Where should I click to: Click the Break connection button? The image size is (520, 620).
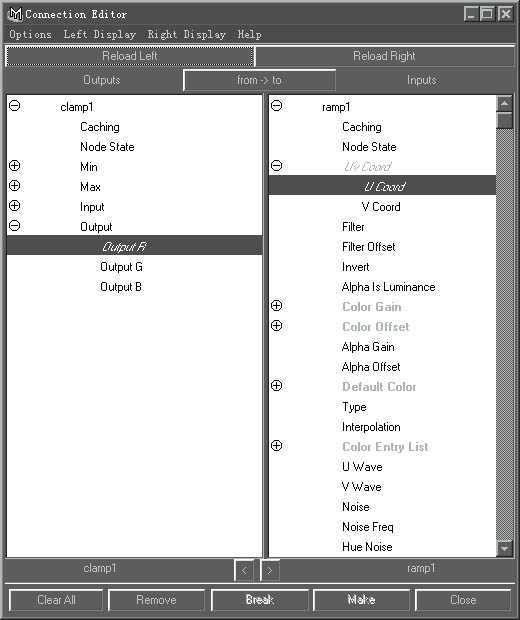coord(260,600)
